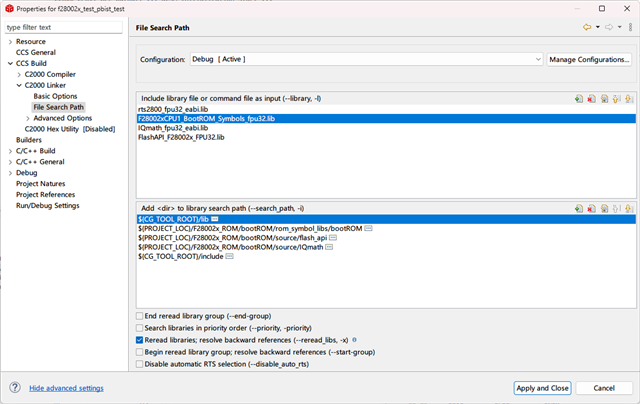
Task: Select Basic Options in the tree
Action: tap(55, 96)
